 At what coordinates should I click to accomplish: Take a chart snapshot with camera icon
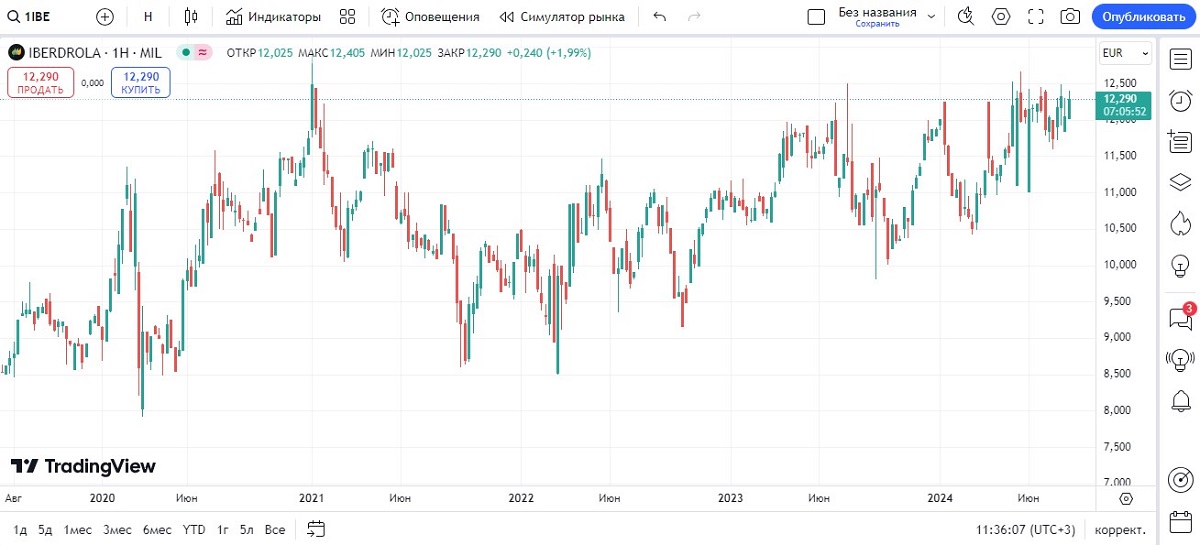click(1070, 17)
